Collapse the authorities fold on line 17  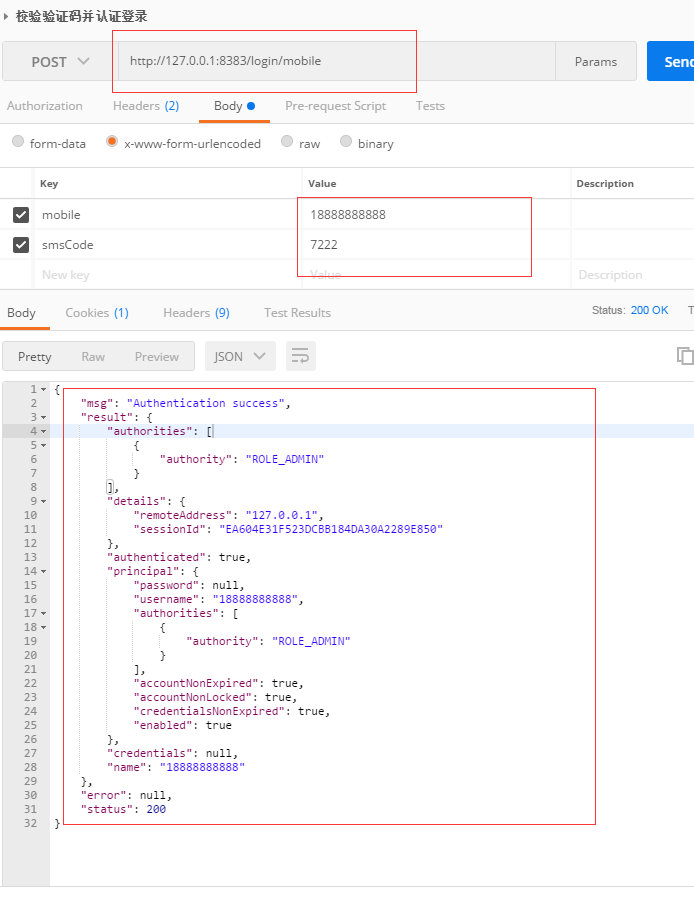pyautogui.click(x=44, y=613)
